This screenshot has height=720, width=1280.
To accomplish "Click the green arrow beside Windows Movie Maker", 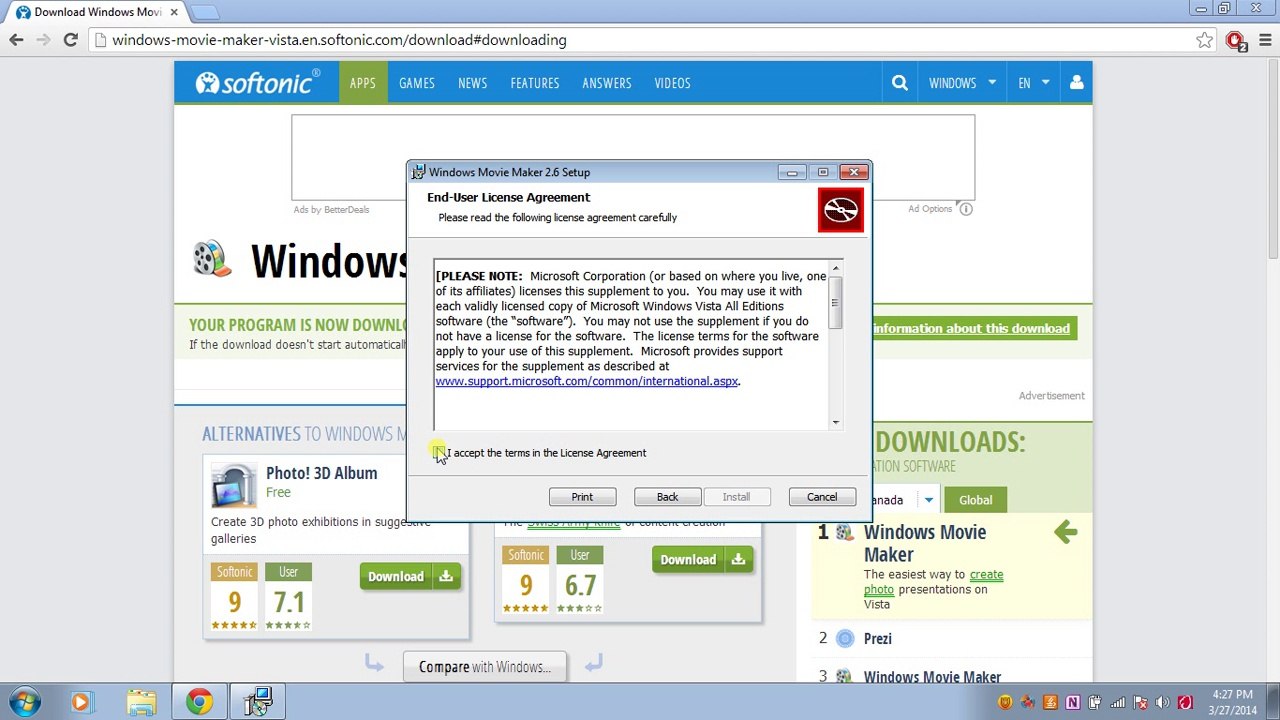I will (x=1065, y=532).
